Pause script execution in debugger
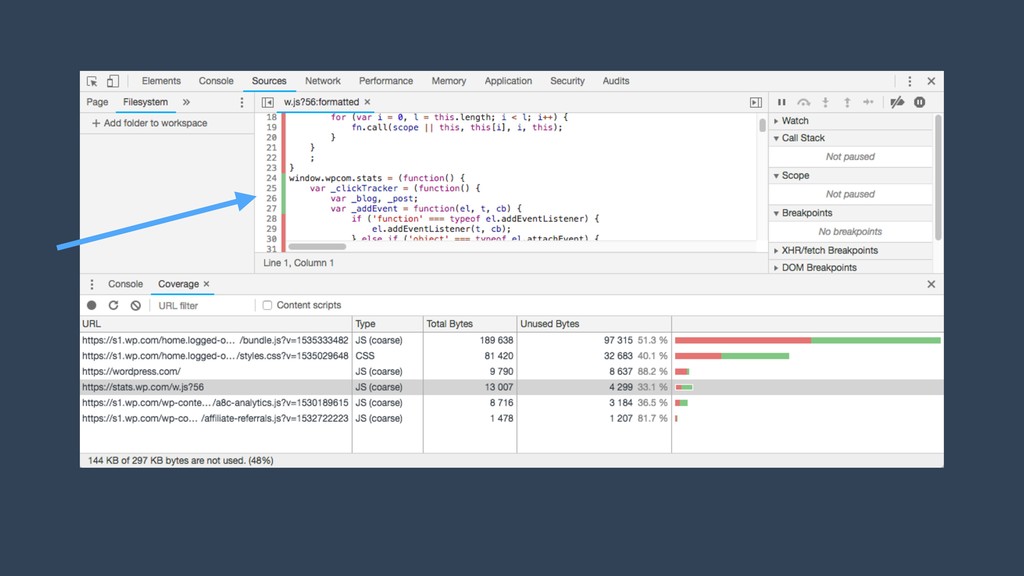 pyautogui.click(x=782, y=102)
